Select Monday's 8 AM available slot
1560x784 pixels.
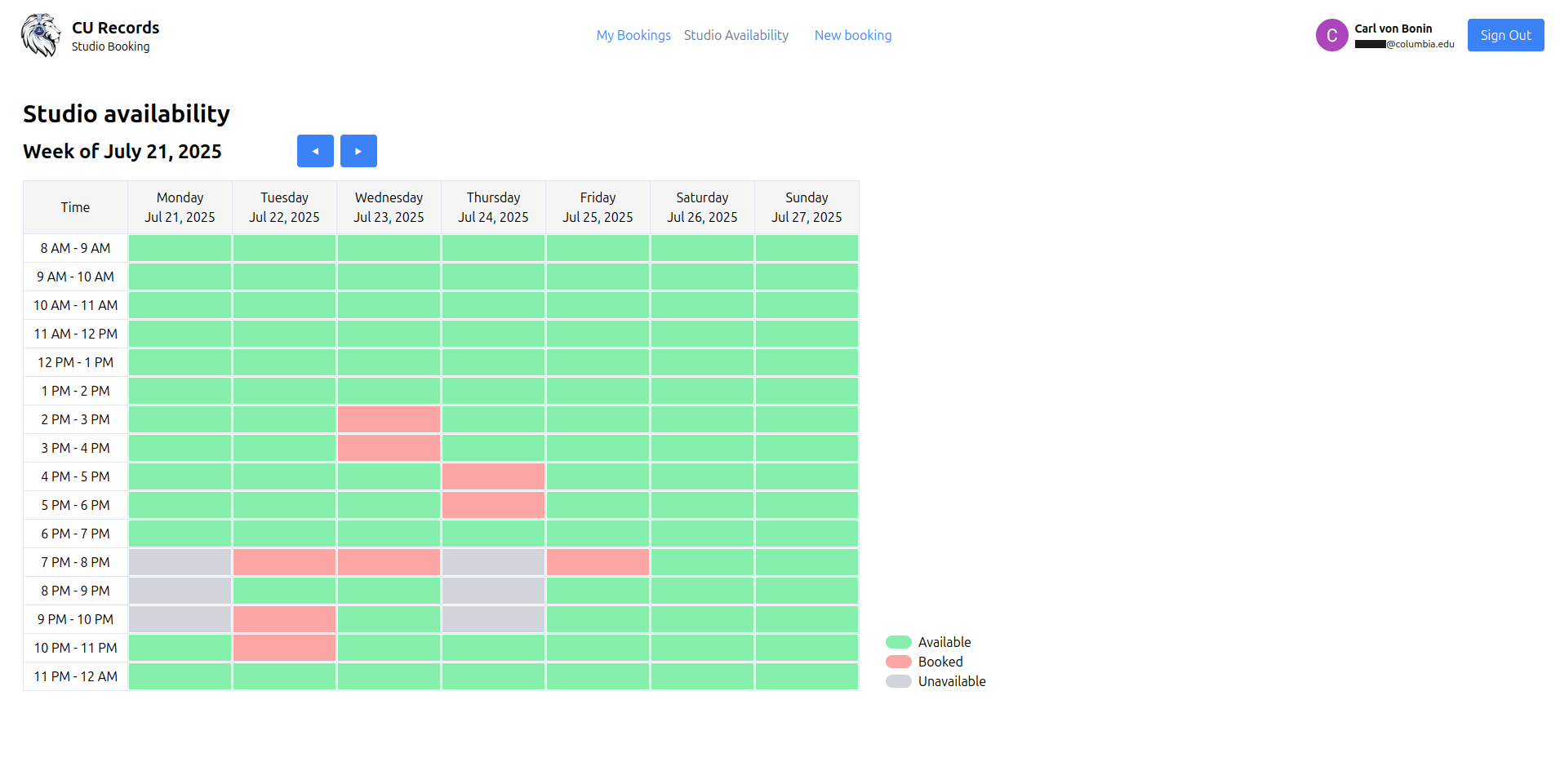[180, 248]
